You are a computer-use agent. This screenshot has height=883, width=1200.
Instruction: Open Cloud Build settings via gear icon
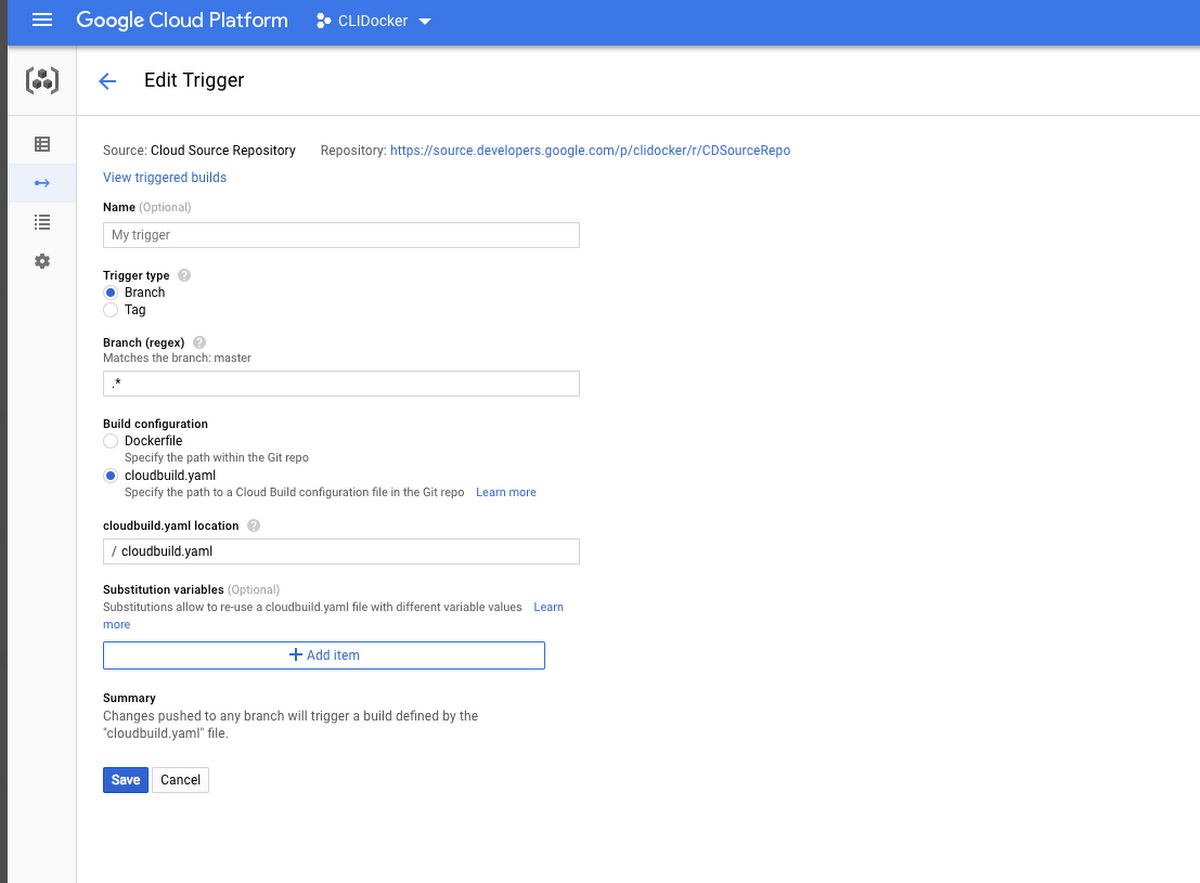click(41, 260)
